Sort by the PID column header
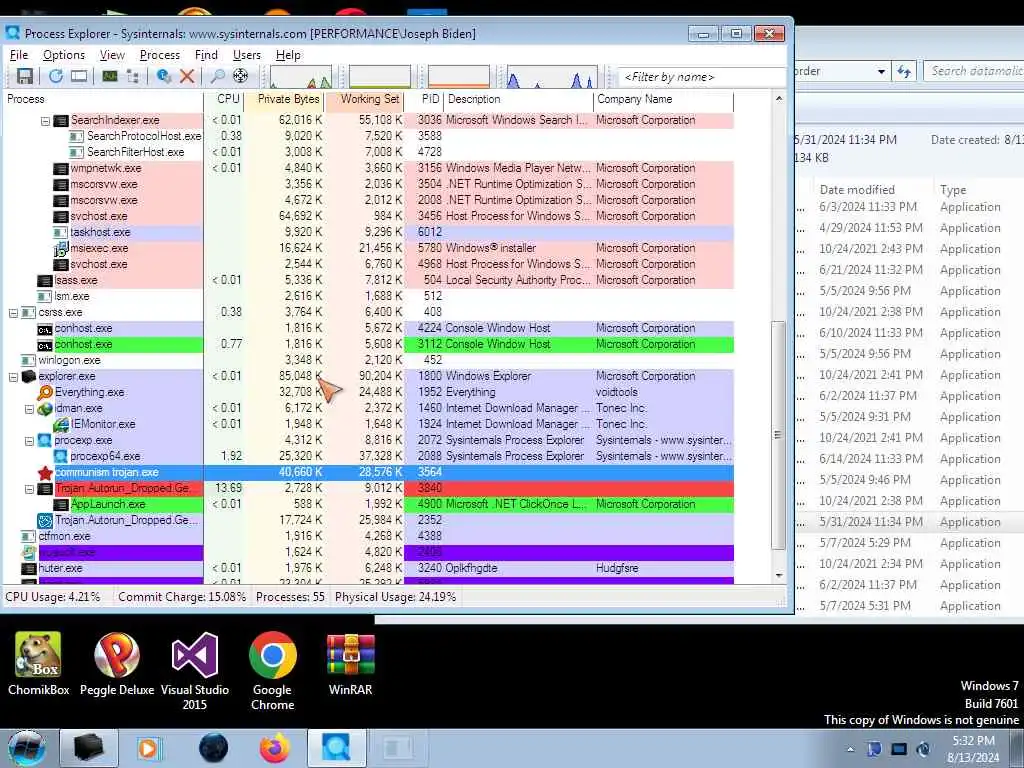1024x768 pixels. click(x=424, y=99)
